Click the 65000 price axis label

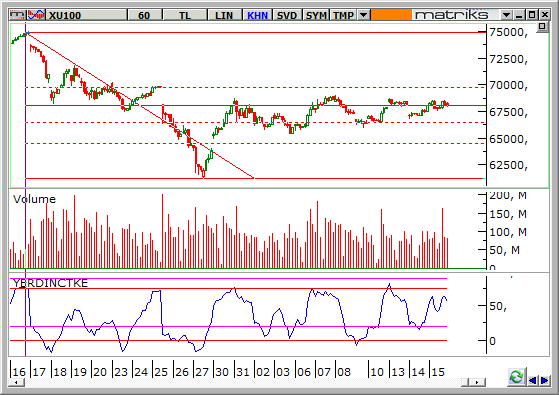pos(508,139)
